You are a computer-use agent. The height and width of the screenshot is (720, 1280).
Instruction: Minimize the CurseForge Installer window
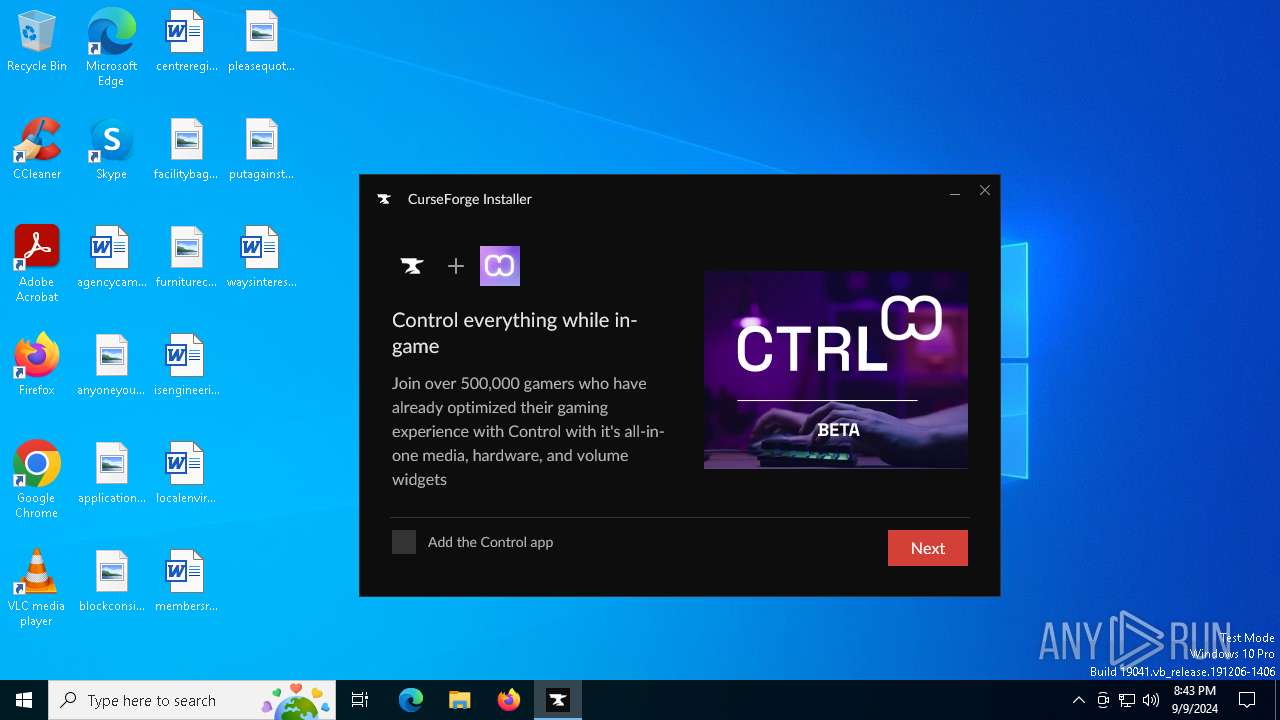click(955, 191)
